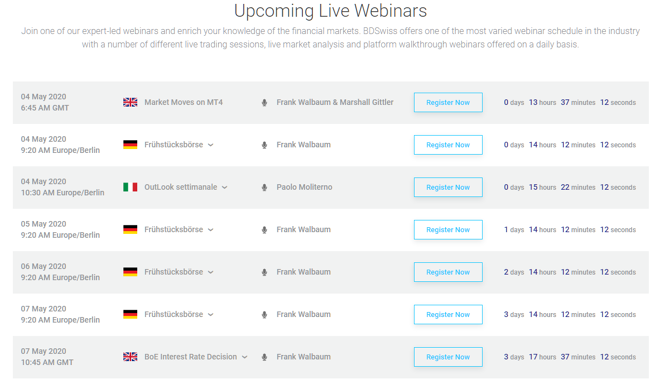Click the UK flag beside Market Moves on MT4
The image size is (660, 384).
pos(130,102)
